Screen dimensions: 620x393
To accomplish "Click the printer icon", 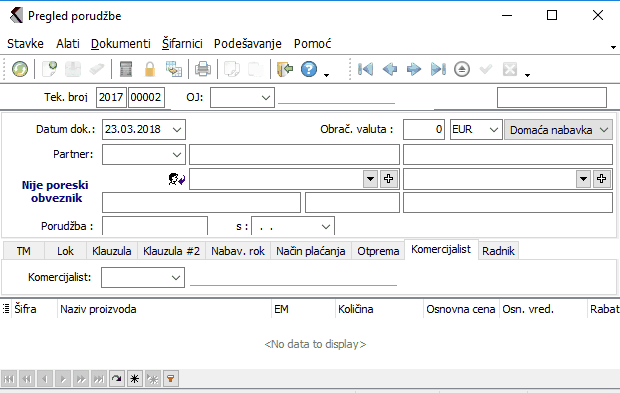I will (x=203, y=69).
